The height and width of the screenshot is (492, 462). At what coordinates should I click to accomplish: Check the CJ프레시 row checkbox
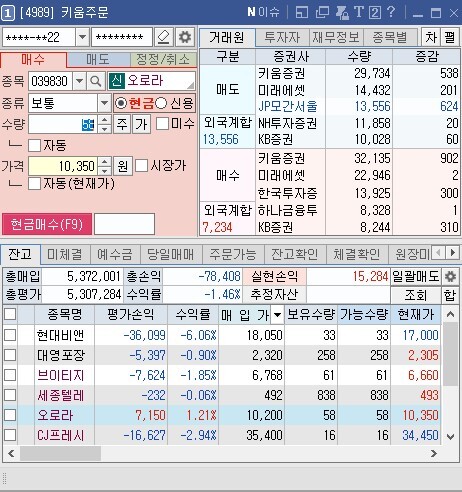click(10, 435)
